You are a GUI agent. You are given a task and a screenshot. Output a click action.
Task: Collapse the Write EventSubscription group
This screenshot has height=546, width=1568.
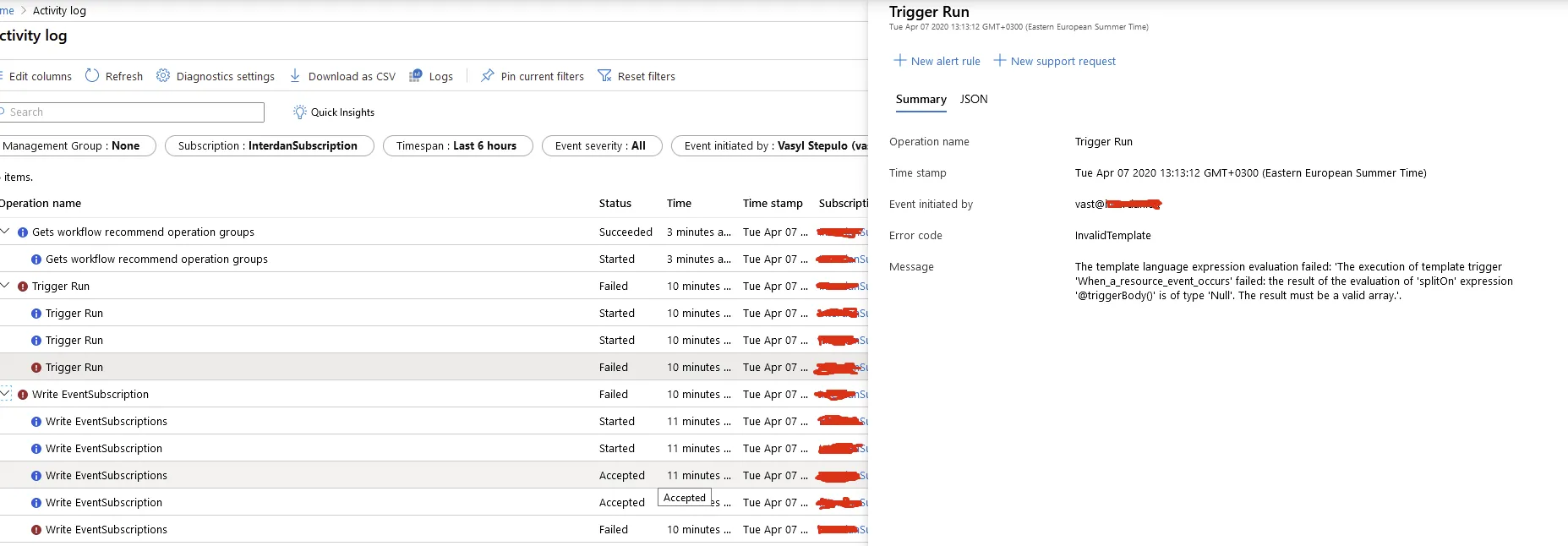(6, 394)
